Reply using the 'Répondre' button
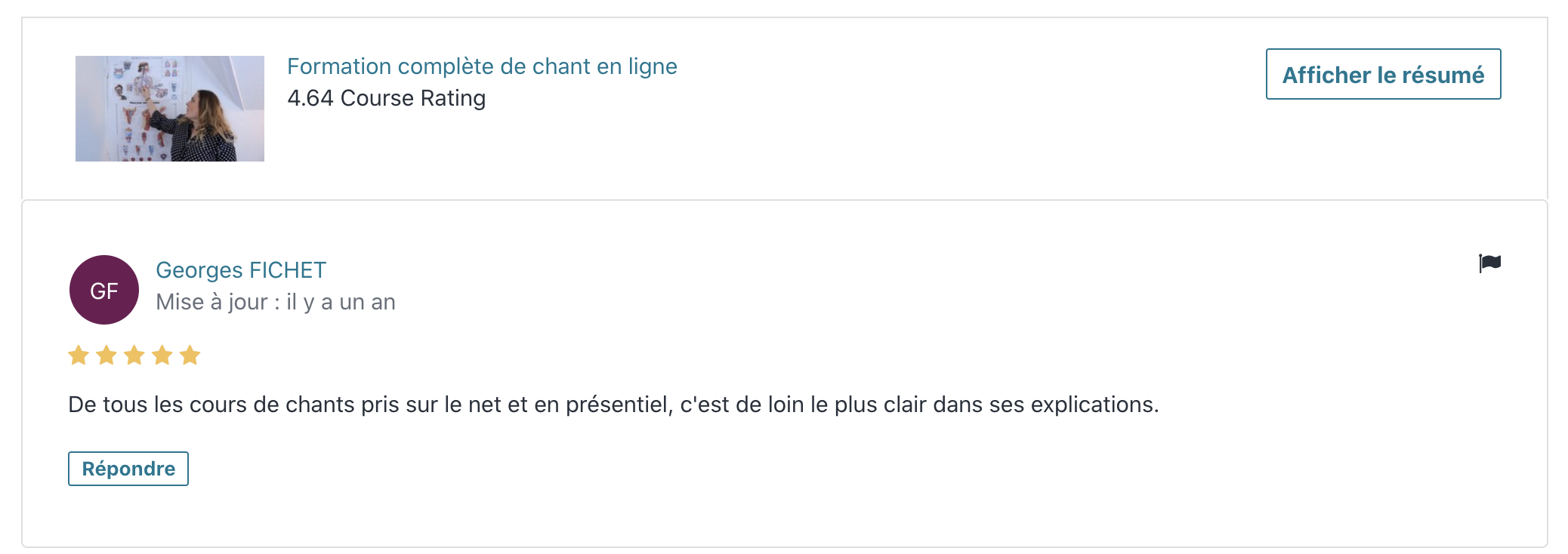The image size is (1568, 554). point(128,469)
